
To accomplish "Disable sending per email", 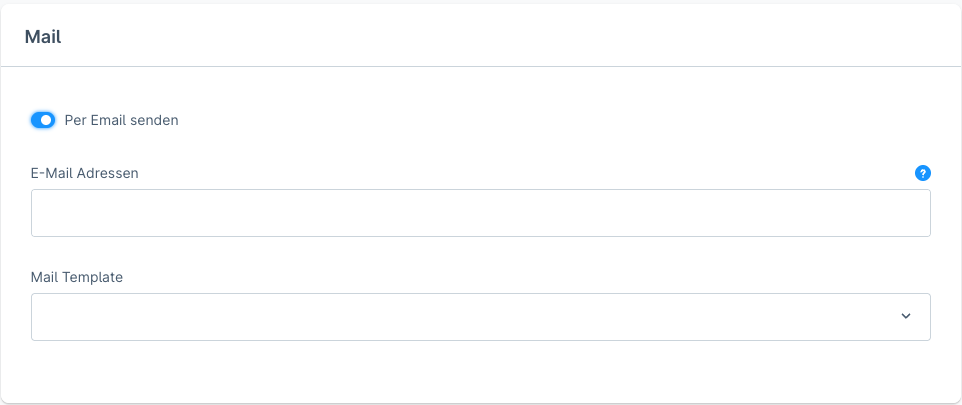I will 43,120.
